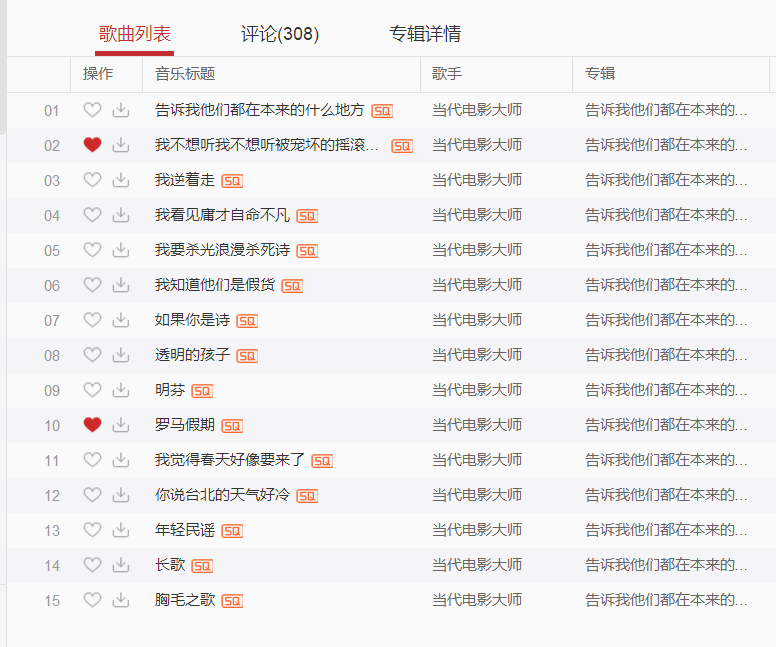Click SQ badge of 透明的孩子
This screenshot has width=776, height=647.
247,356
